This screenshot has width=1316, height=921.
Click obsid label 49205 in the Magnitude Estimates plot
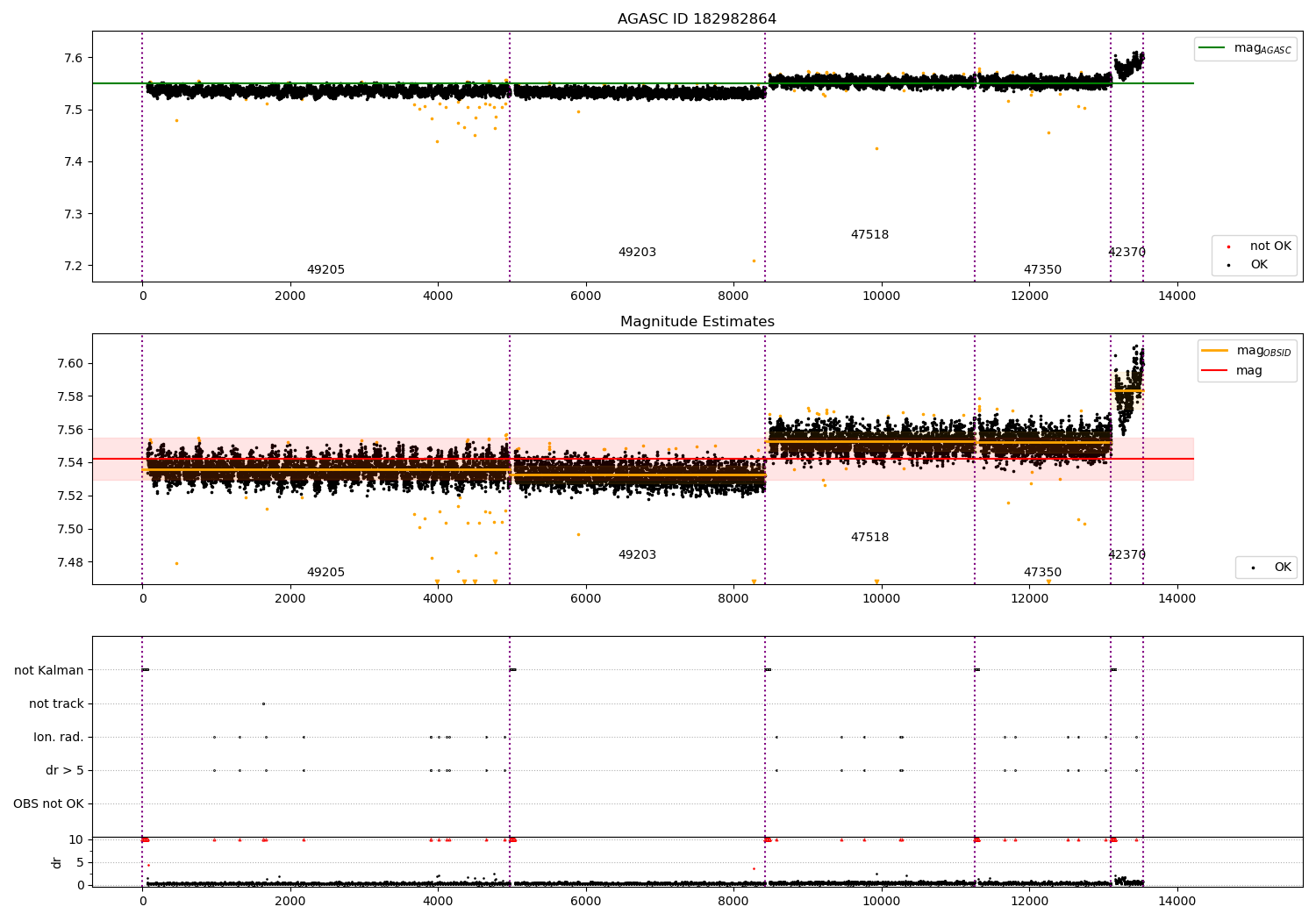pyautogui.click(x=325, y=573)
